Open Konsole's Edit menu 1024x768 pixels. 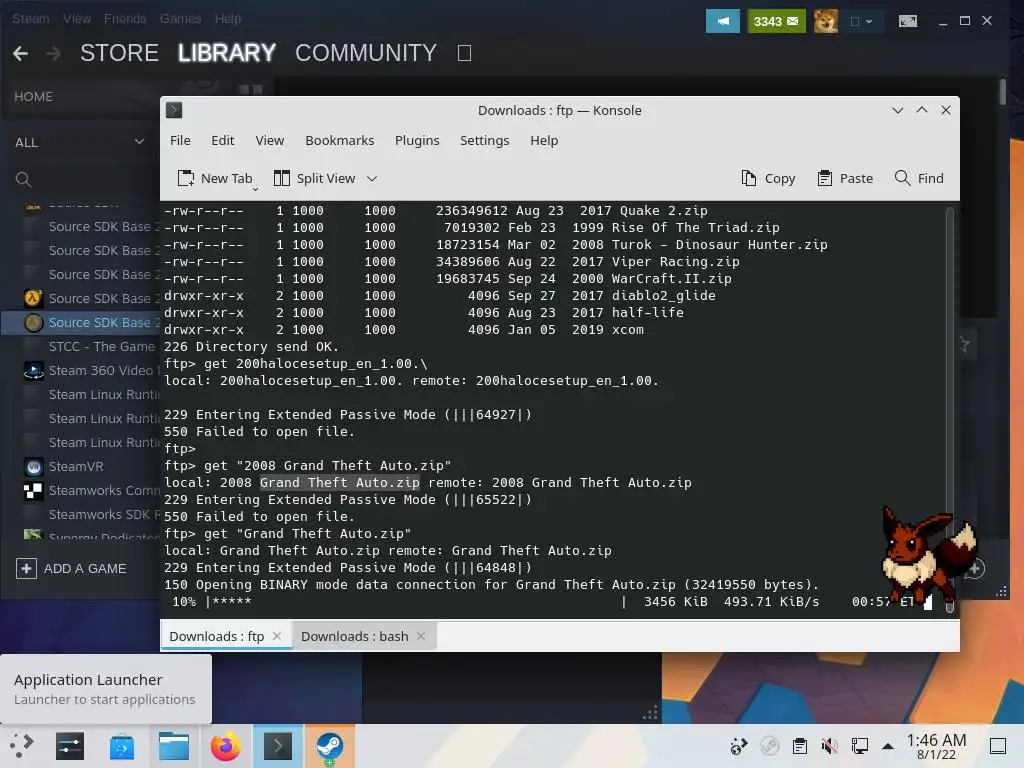[222, 140]
